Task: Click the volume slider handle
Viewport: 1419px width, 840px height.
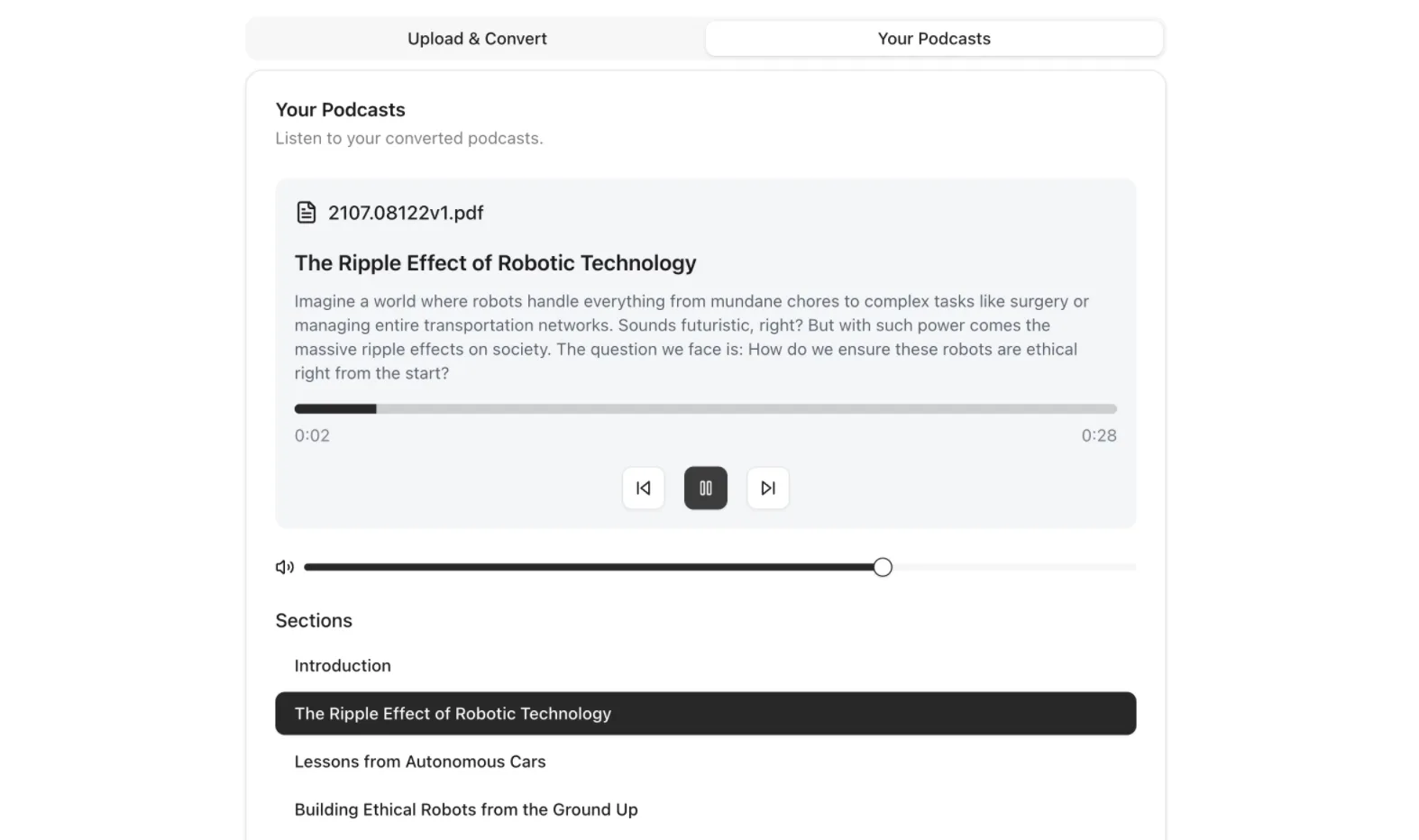Action: coord(883,567)
